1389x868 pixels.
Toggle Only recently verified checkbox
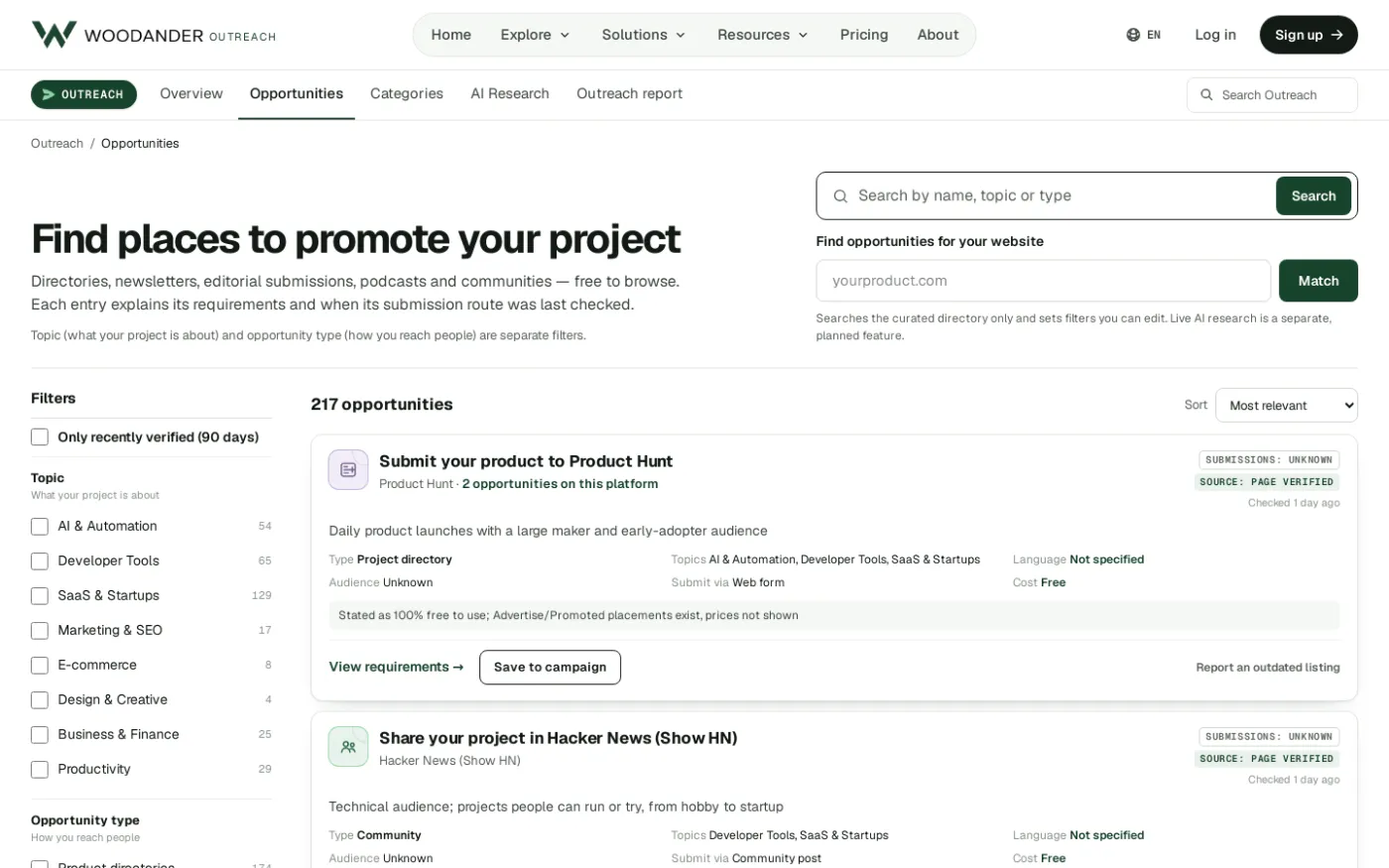pos(40,437)
